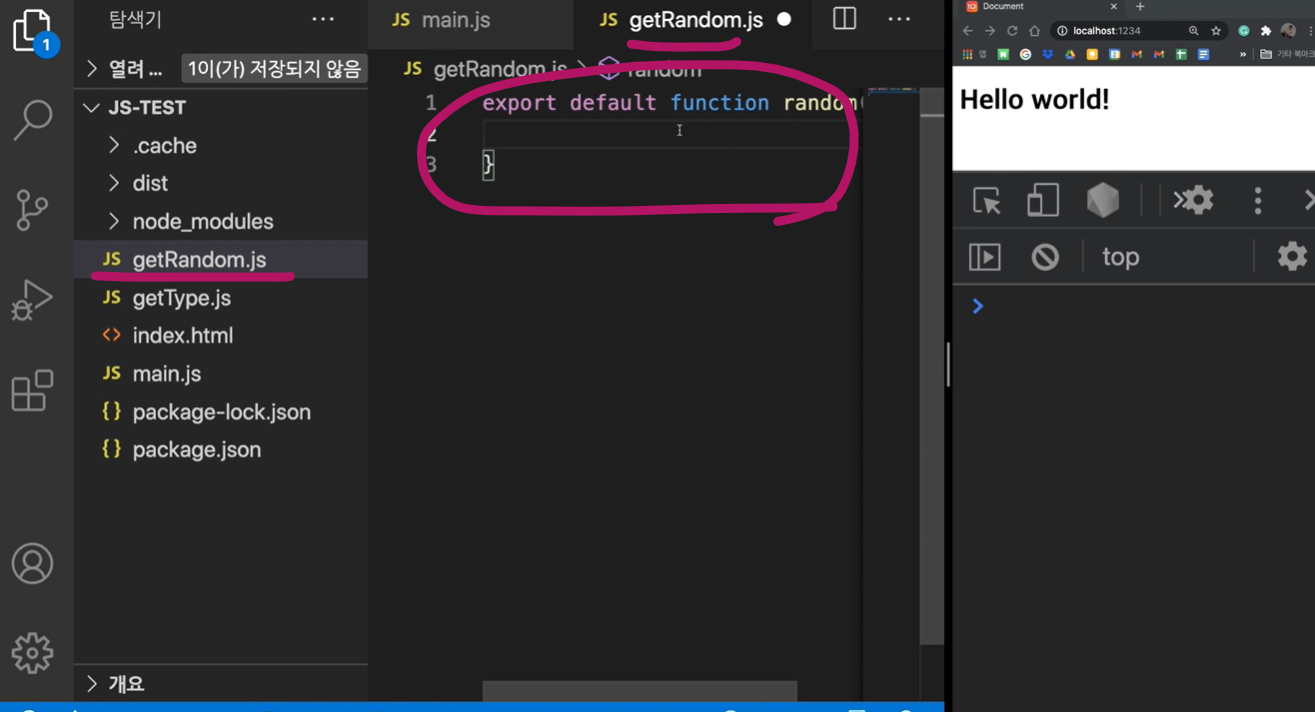Open the Explorer view in the activity bar
The width and height of the screenshot is (1315, 712).
(x=34, y=33)
